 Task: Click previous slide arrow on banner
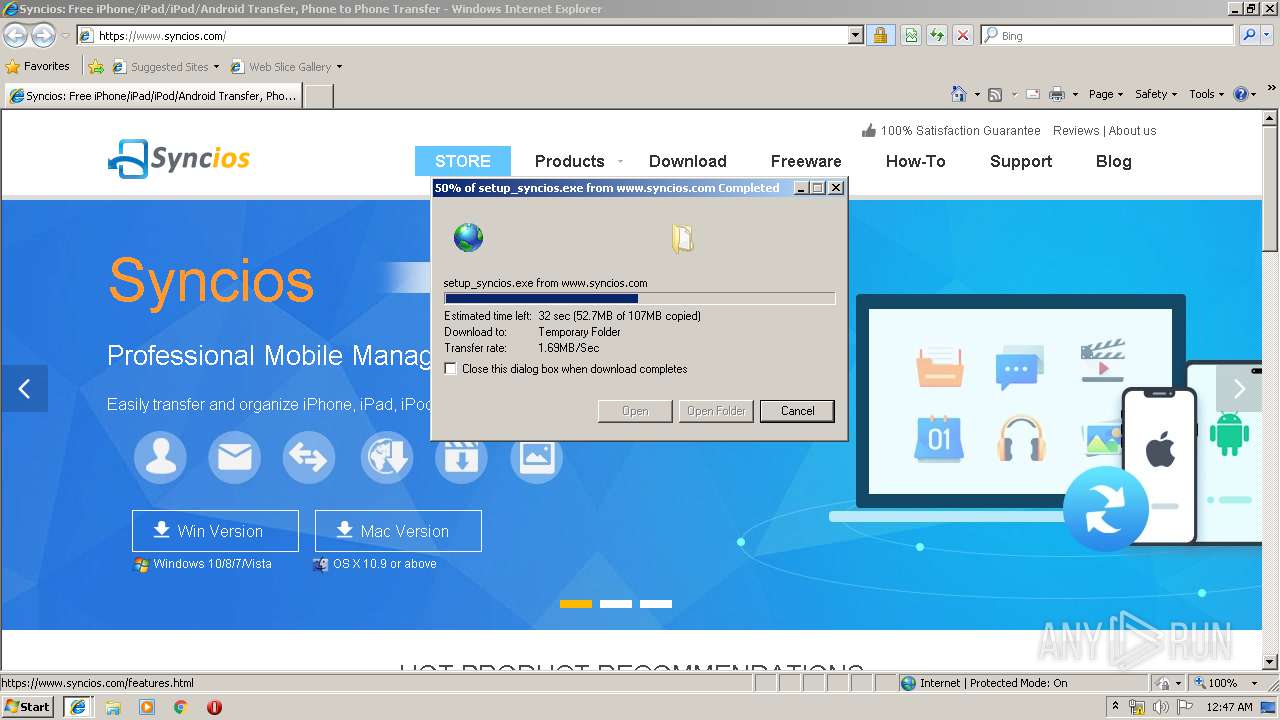point(25,389)
